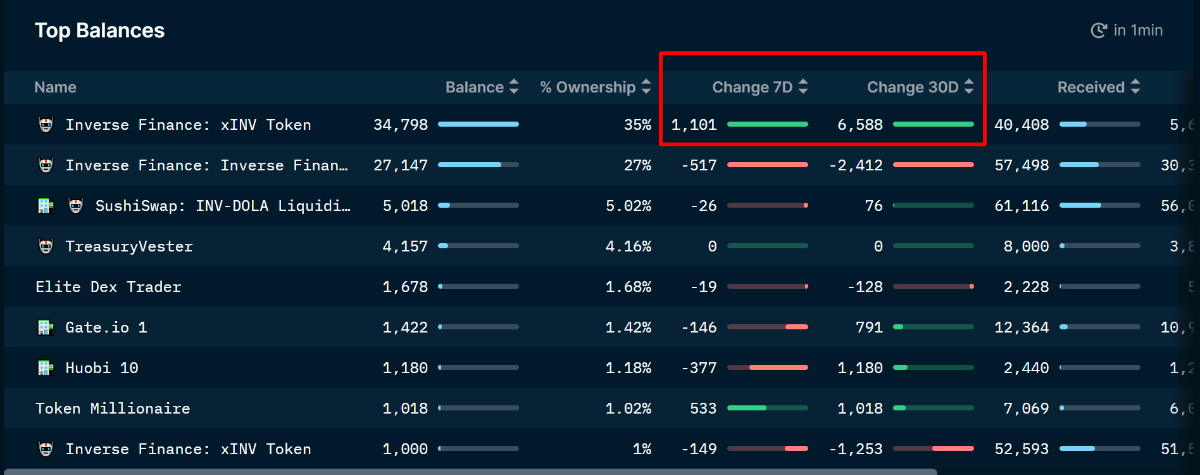
Task: Click Inverse Finance icon on first xINV row
Action: tap(45, 125)
